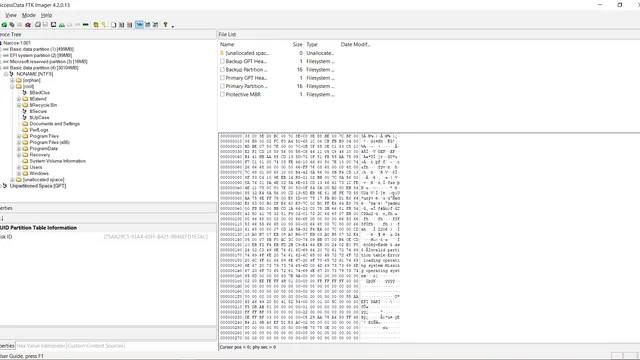
Task: Collapse the NONAME [NTFS] tree node
Action: pyautogui.click(x=6, y=74)
